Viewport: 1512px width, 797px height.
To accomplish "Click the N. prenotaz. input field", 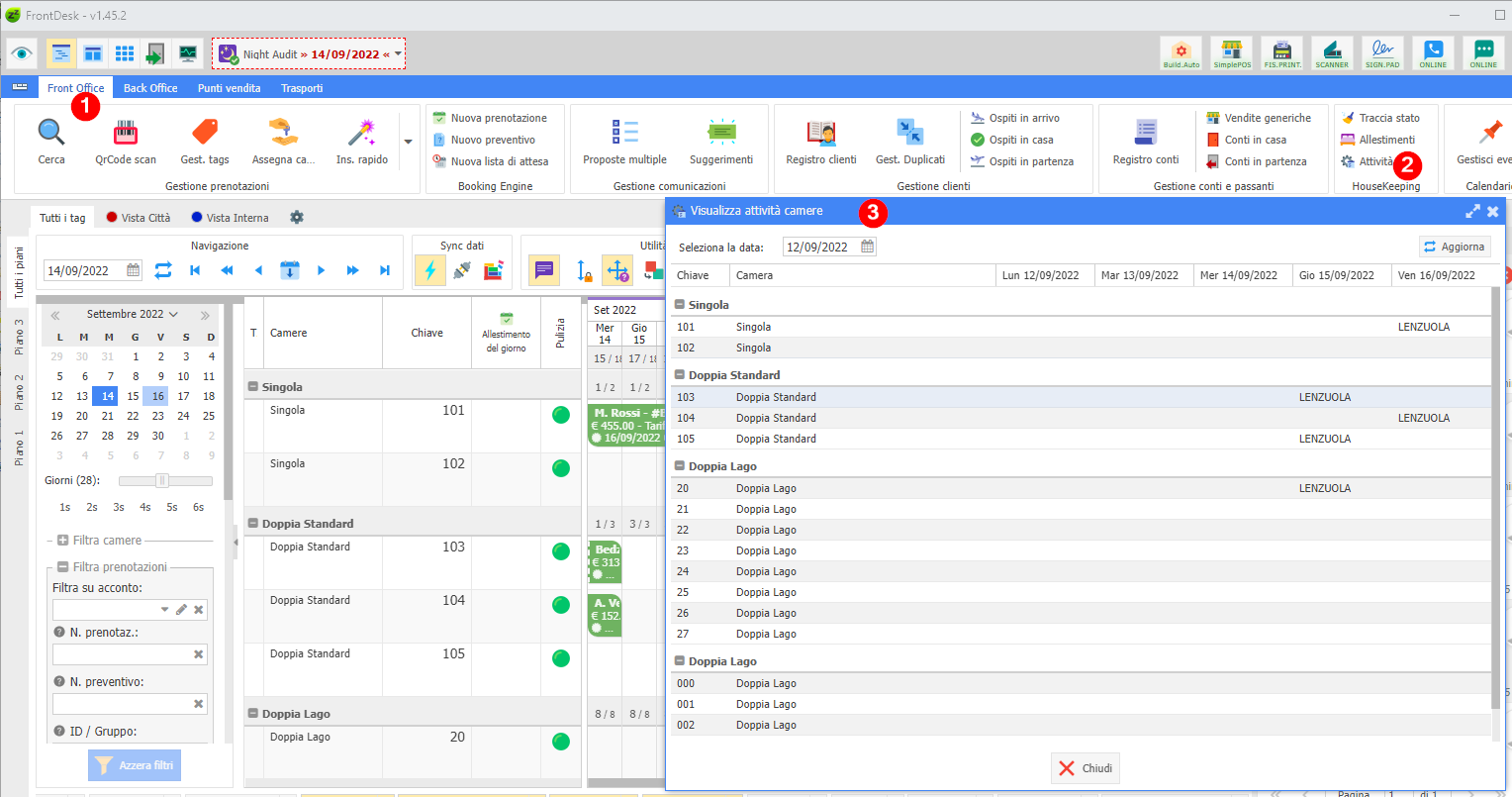I will (x=130, y=654).
